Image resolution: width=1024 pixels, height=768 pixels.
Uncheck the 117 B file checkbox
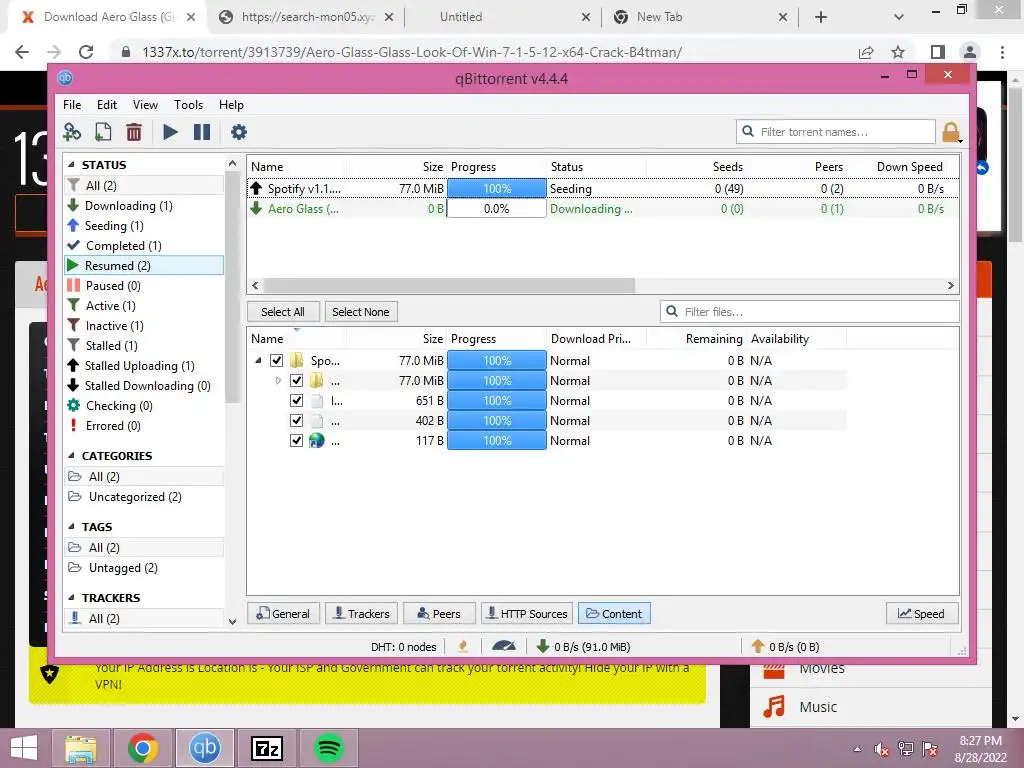point(296,441)
